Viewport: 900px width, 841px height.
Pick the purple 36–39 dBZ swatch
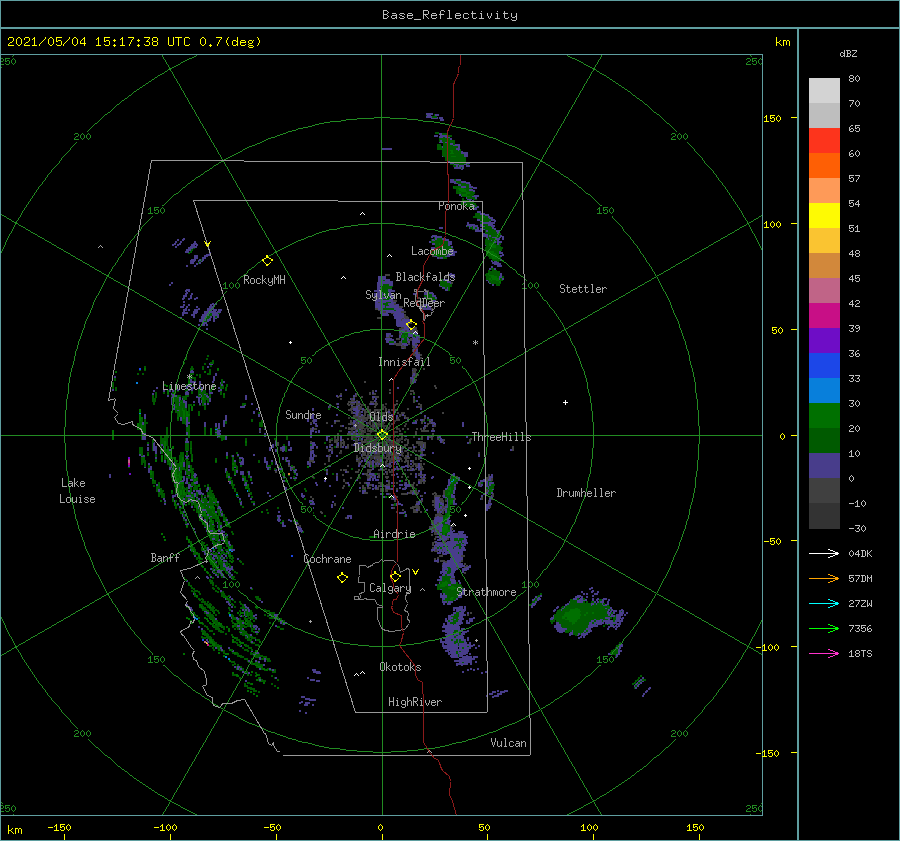click(x=824, y=340)
